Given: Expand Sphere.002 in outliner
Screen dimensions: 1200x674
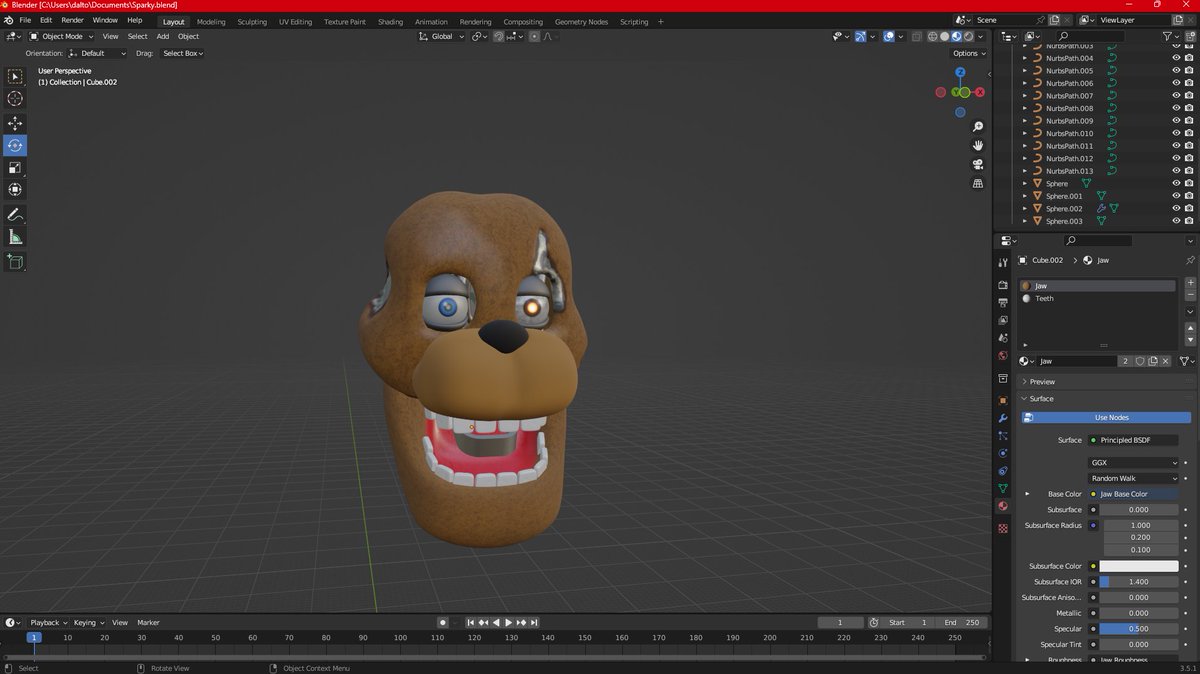Looking at the screenshot, I should pos(1025,209).
